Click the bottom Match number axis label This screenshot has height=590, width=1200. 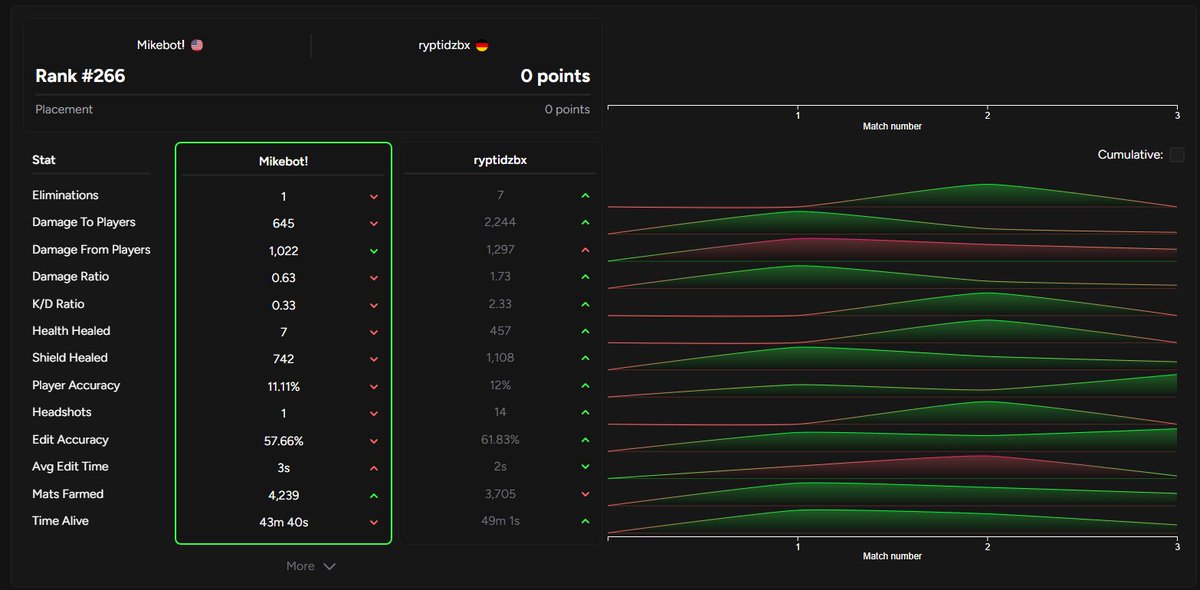892,556
